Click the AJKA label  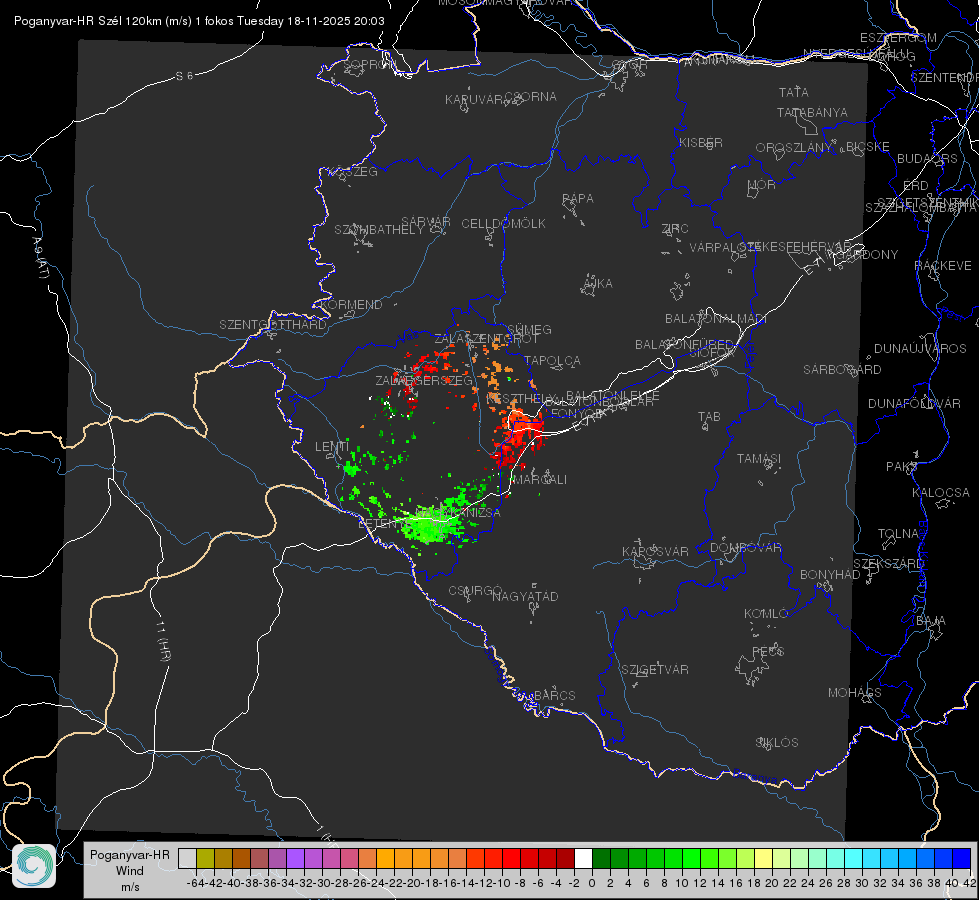tap(598, 284)
